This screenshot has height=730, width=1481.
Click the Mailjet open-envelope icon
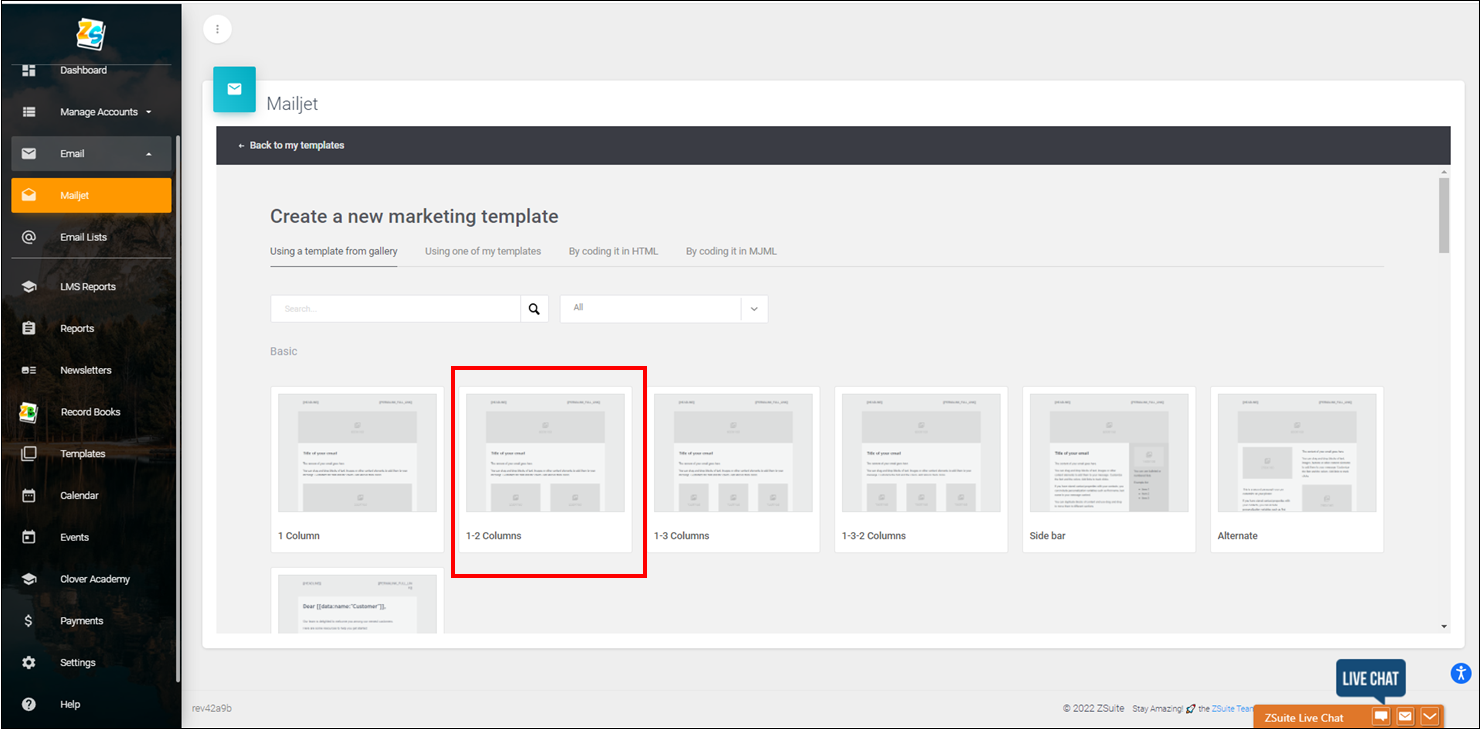coord(29,195)
